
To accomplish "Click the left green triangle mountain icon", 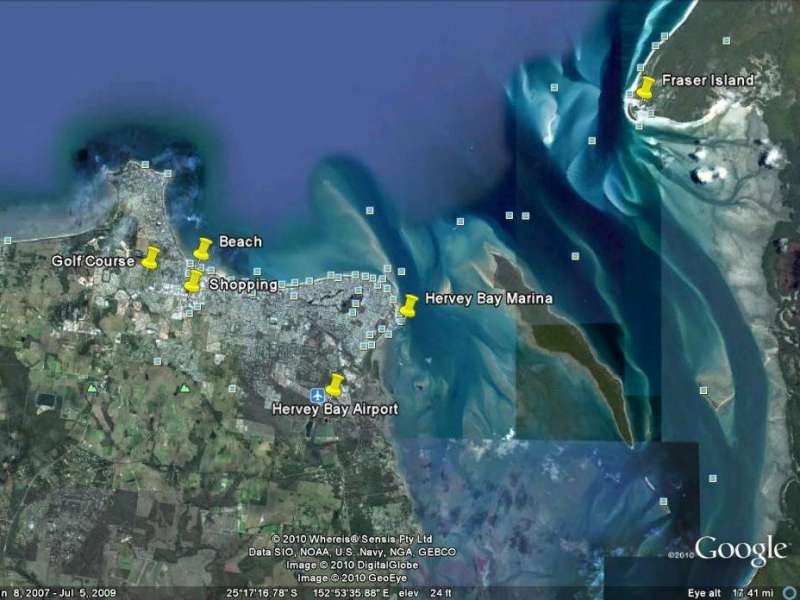I will point(91,388).
